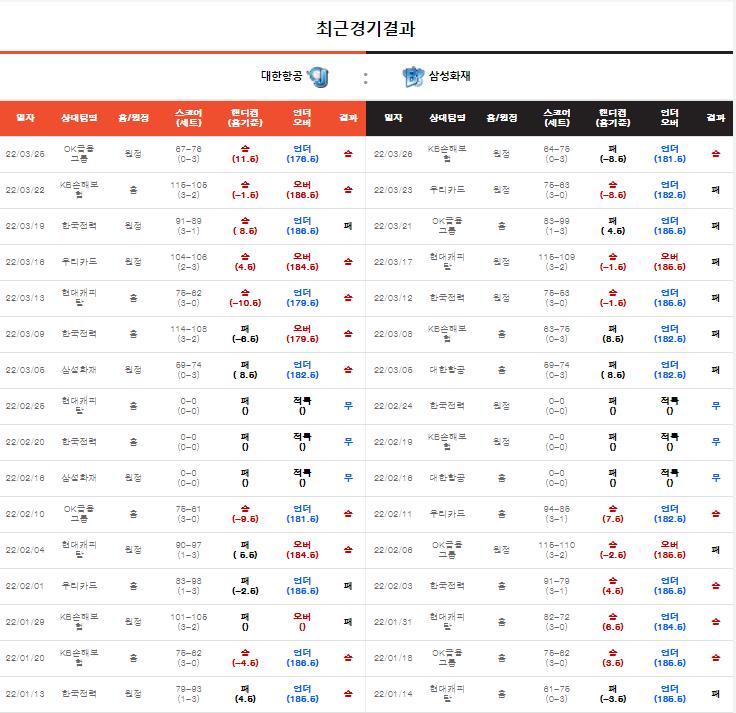Click the 대한항공 team logo icon

(318, 77)
